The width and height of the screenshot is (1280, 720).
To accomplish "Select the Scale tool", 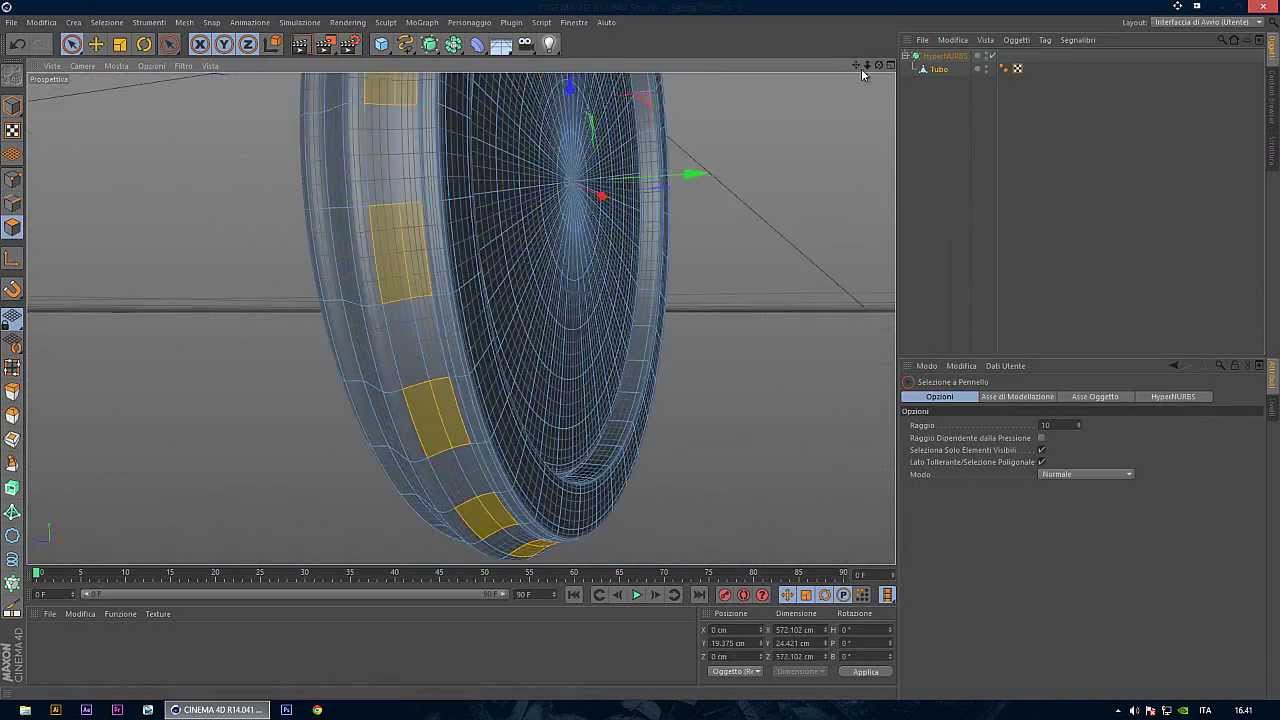I will 120,44.
